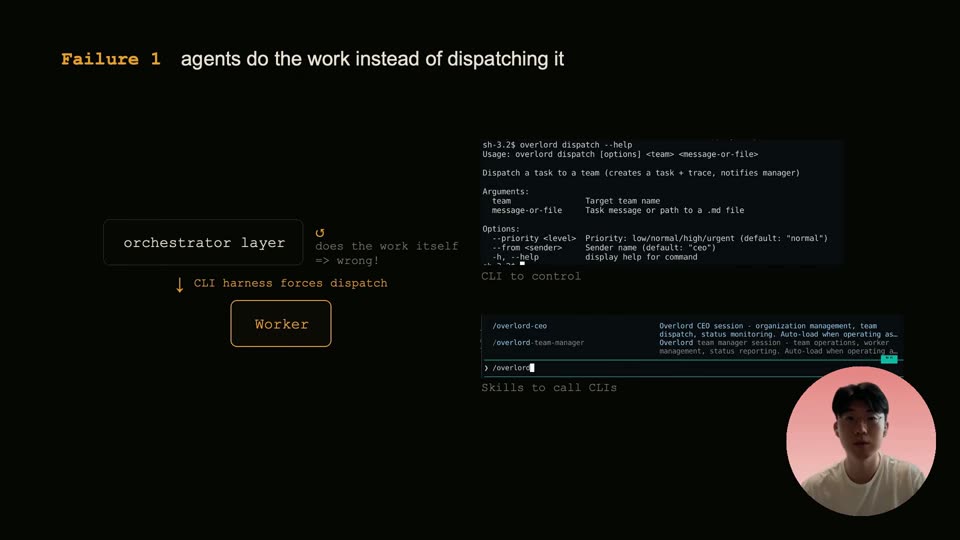Viewport: 960px width, 540px height.
Task: Click the orange down arrow beside 'CLI harness'
Action: pyautogui.click(x=179, y=285)
